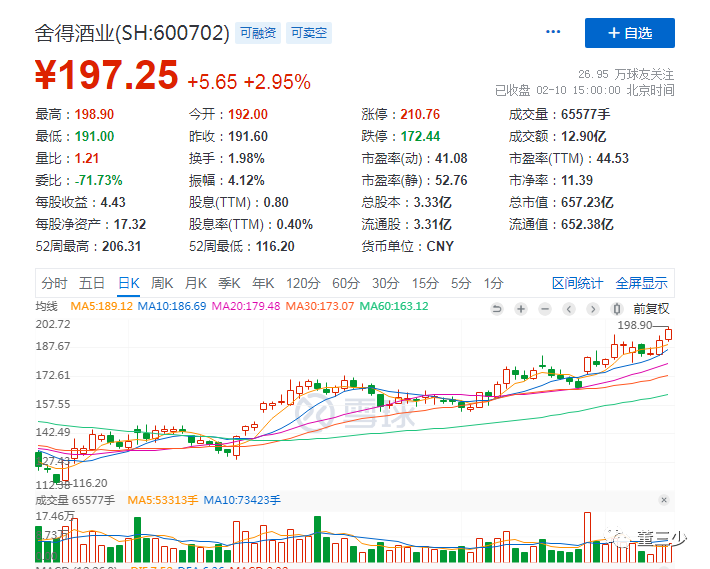
Task: Click the MA5:189.12 moving average label
Action: click(101, 306)
